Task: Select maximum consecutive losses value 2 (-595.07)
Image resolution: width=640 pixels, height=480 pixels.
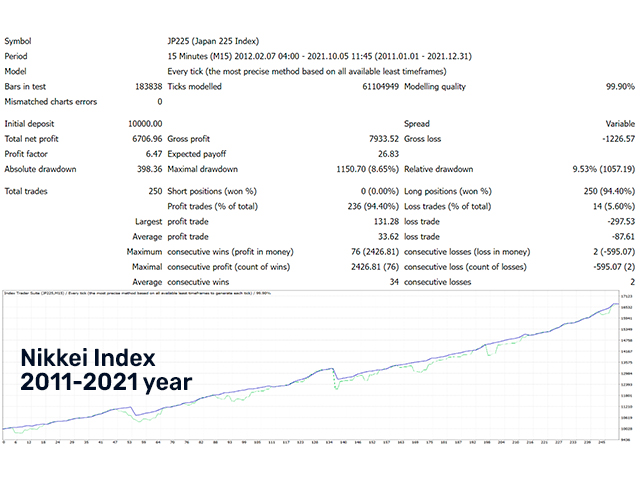Action: tap(614, 252)
